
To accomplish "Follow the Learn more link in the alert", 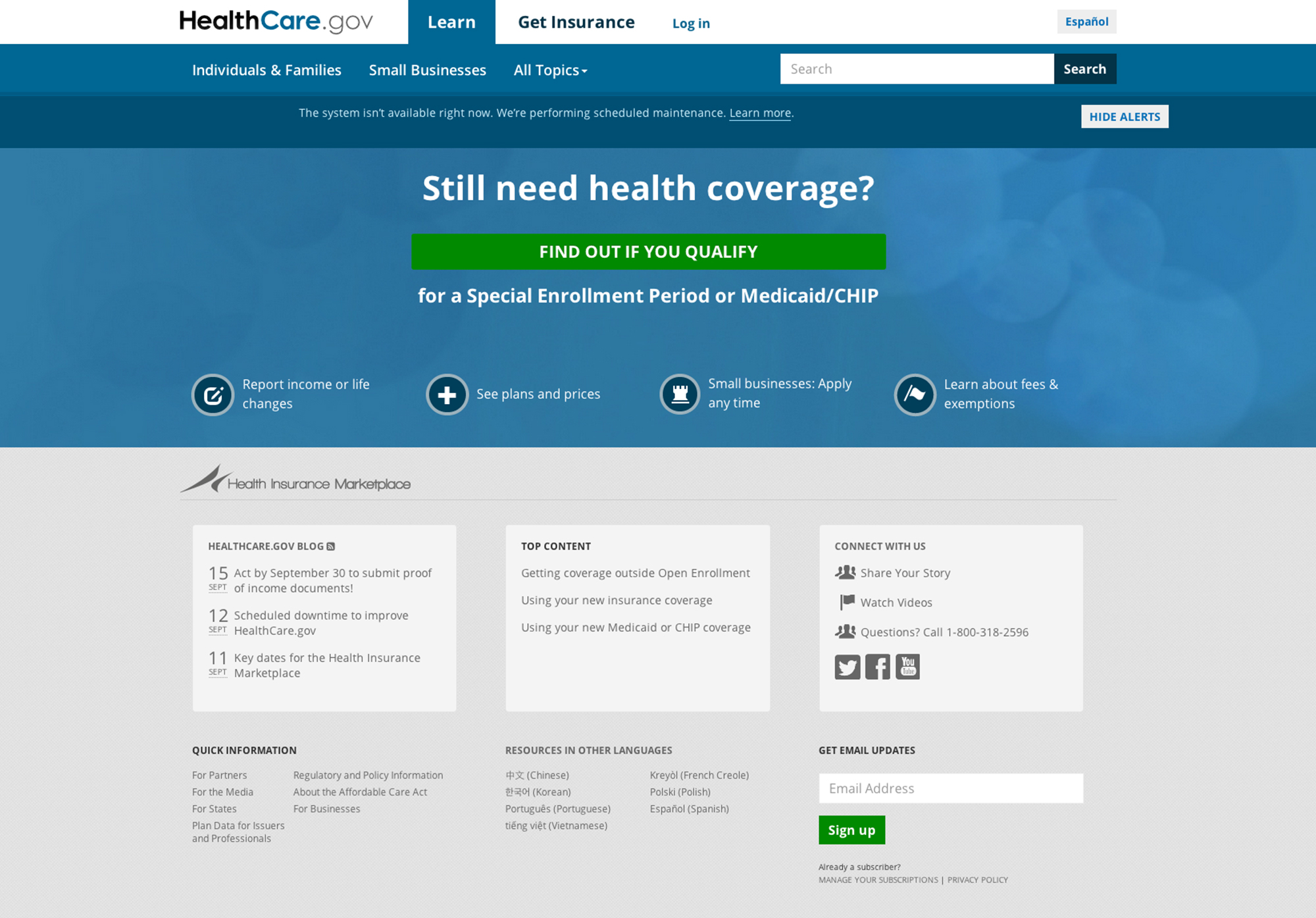I will click(760, 113).
